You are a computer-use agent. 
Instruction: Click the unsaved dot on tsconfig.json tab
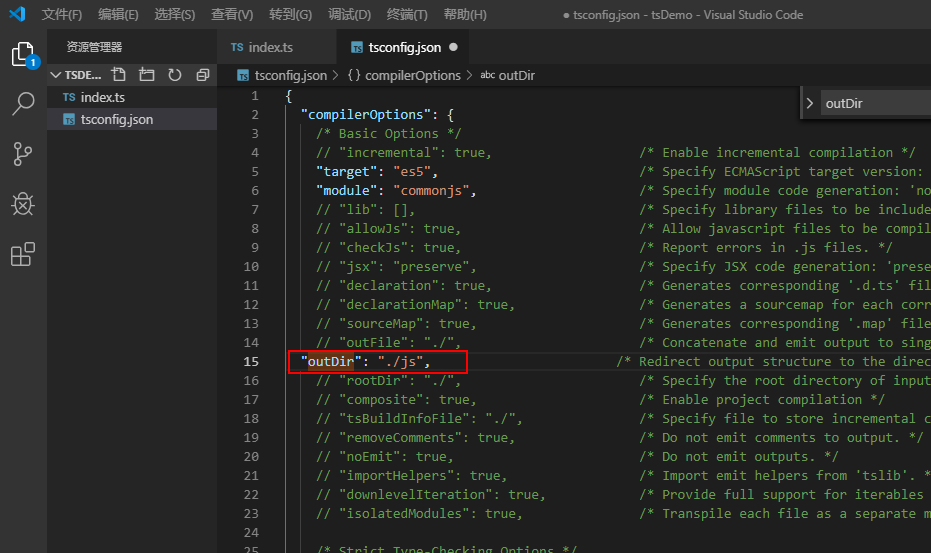pos(453,47)
